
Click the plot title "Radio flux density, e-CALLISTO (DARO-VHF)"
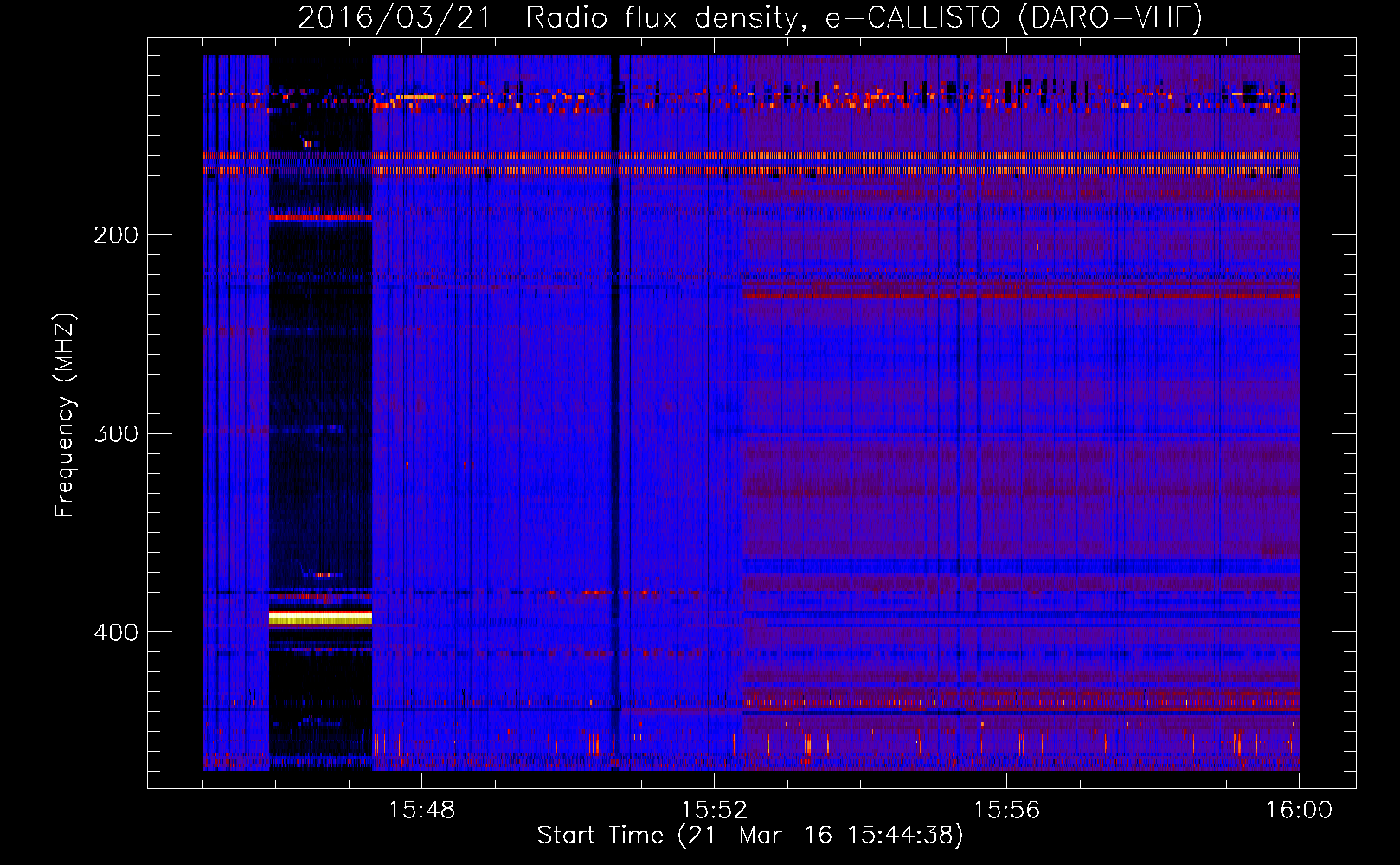[x=864, y=18]
